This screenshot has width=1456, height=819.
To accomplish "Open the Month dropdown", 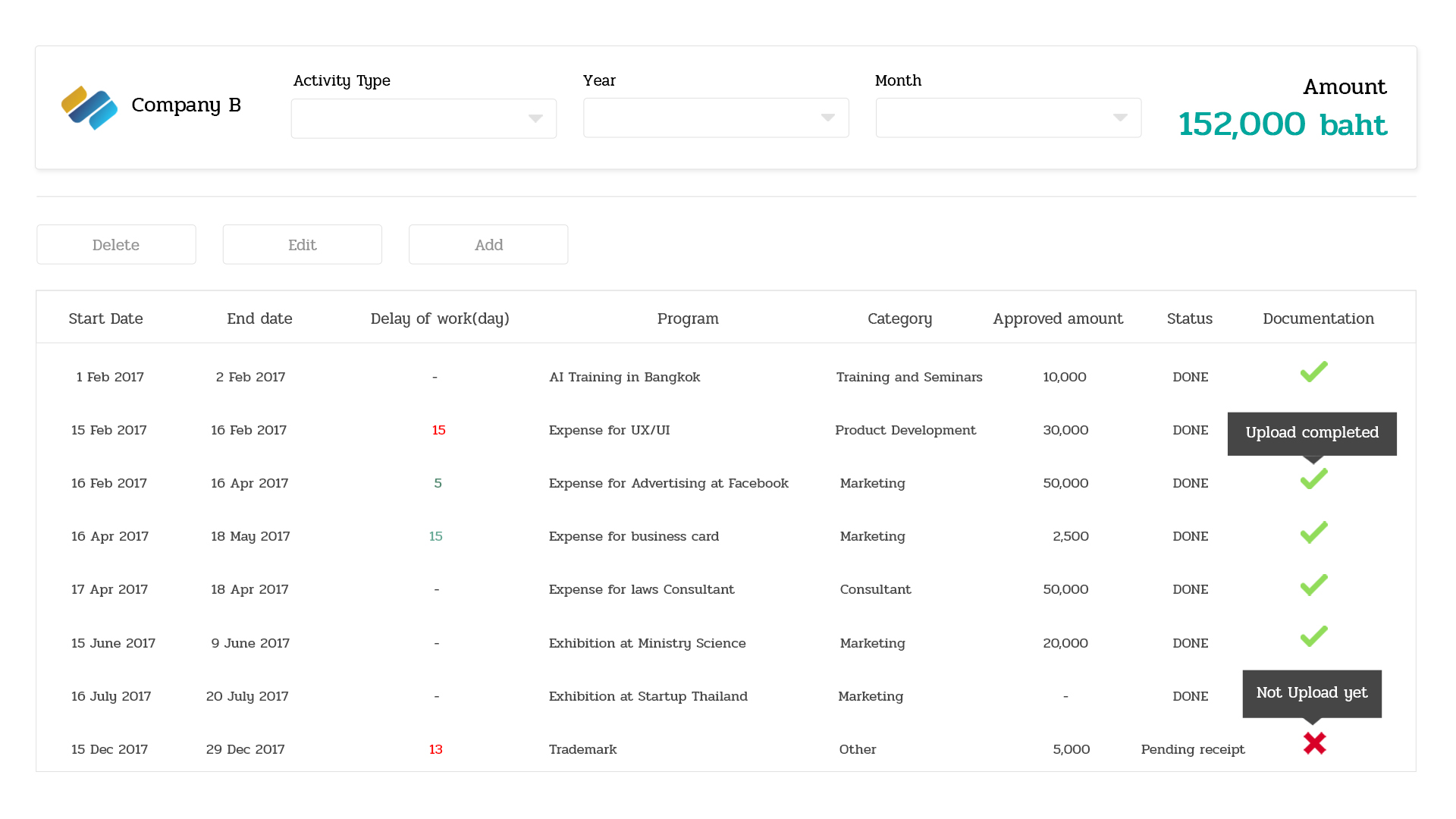I will 1008,118.
